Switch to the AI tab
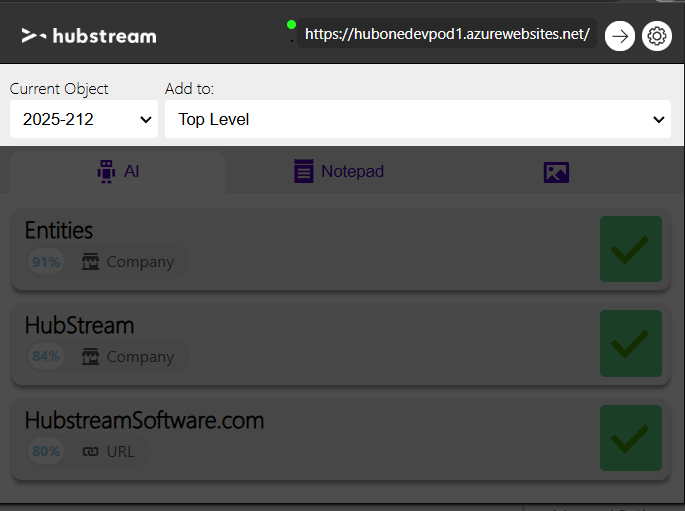Screen dimensions: 685x511 (x=118, y=172)
